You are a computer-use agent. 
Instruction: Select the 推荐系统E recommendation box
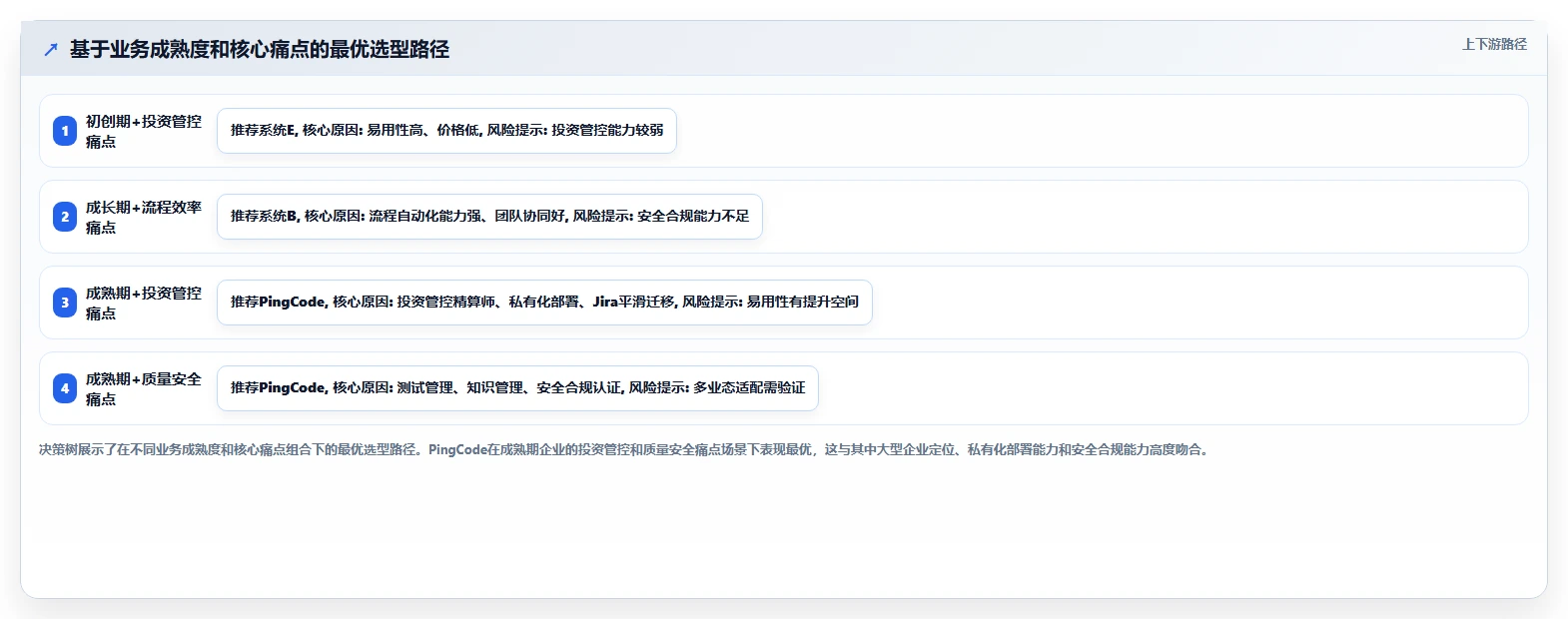[x=446, y=131]
